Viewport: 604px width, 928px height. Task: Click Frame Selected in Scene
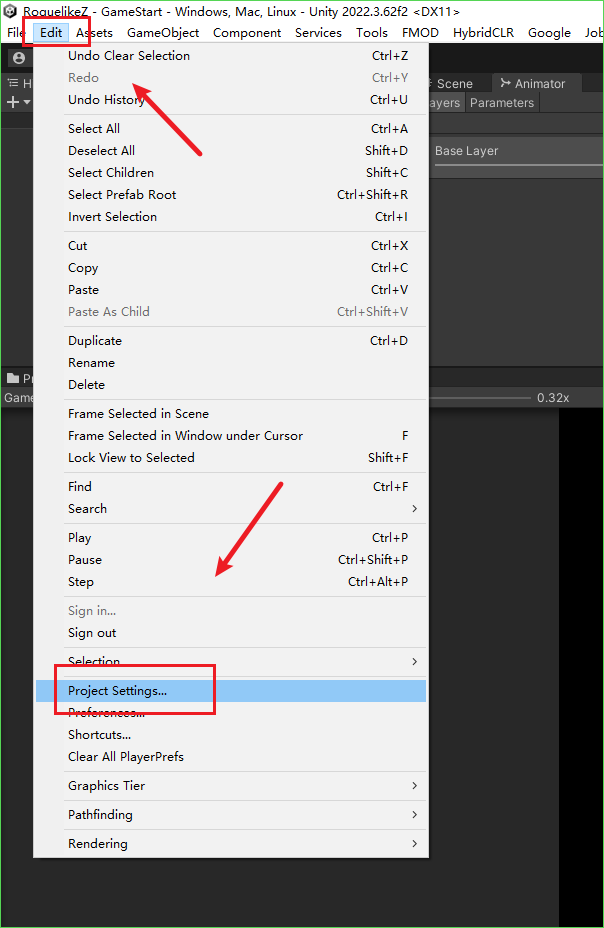pyautogui.click(x=138, y=414)
